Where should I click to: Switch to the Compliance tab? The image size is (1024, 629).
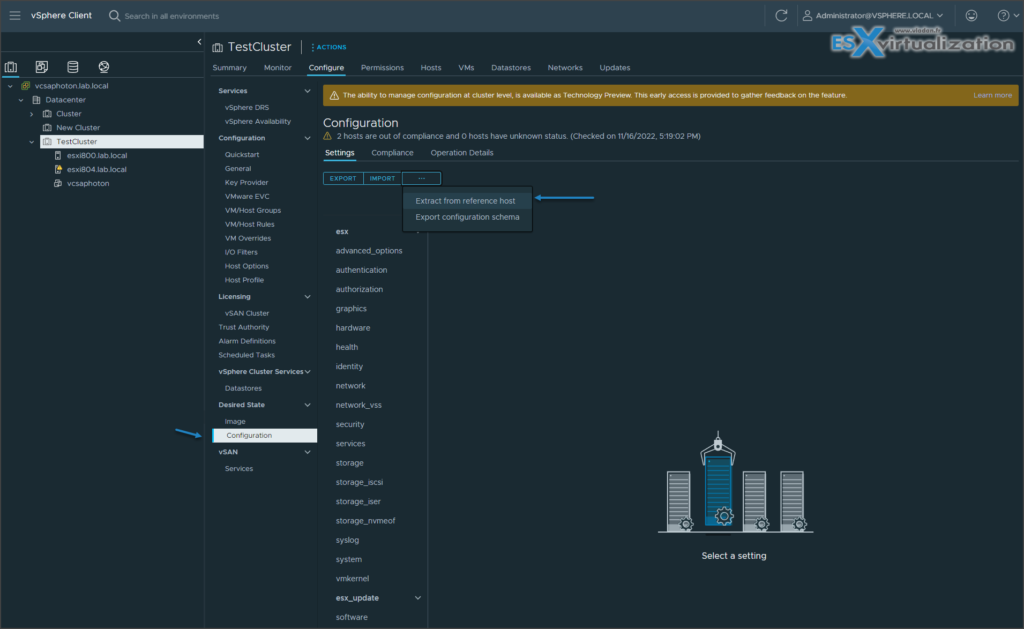pyautogui.click(x=392, y=152)
